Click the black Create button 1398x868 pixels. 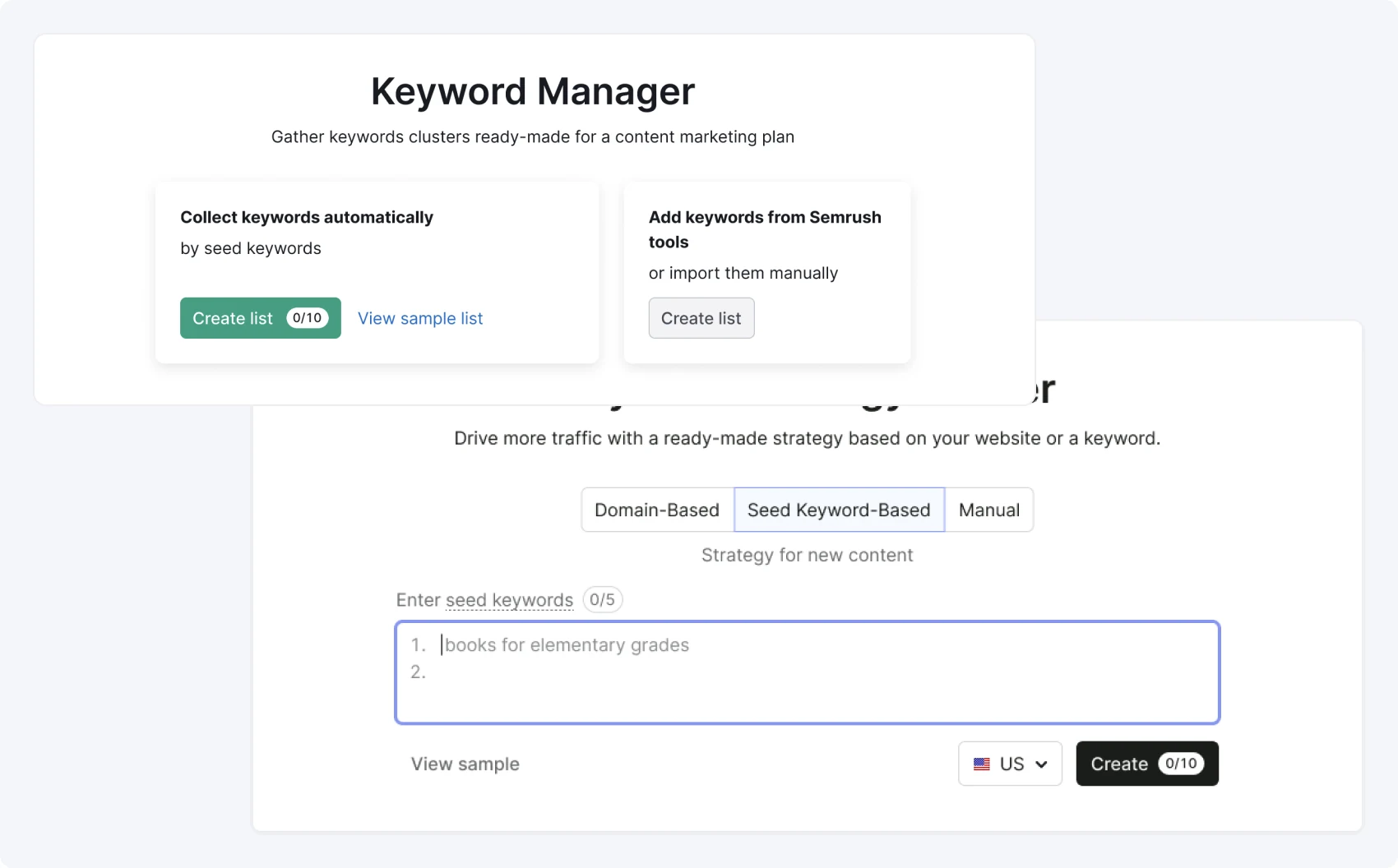click(1147, 764)
